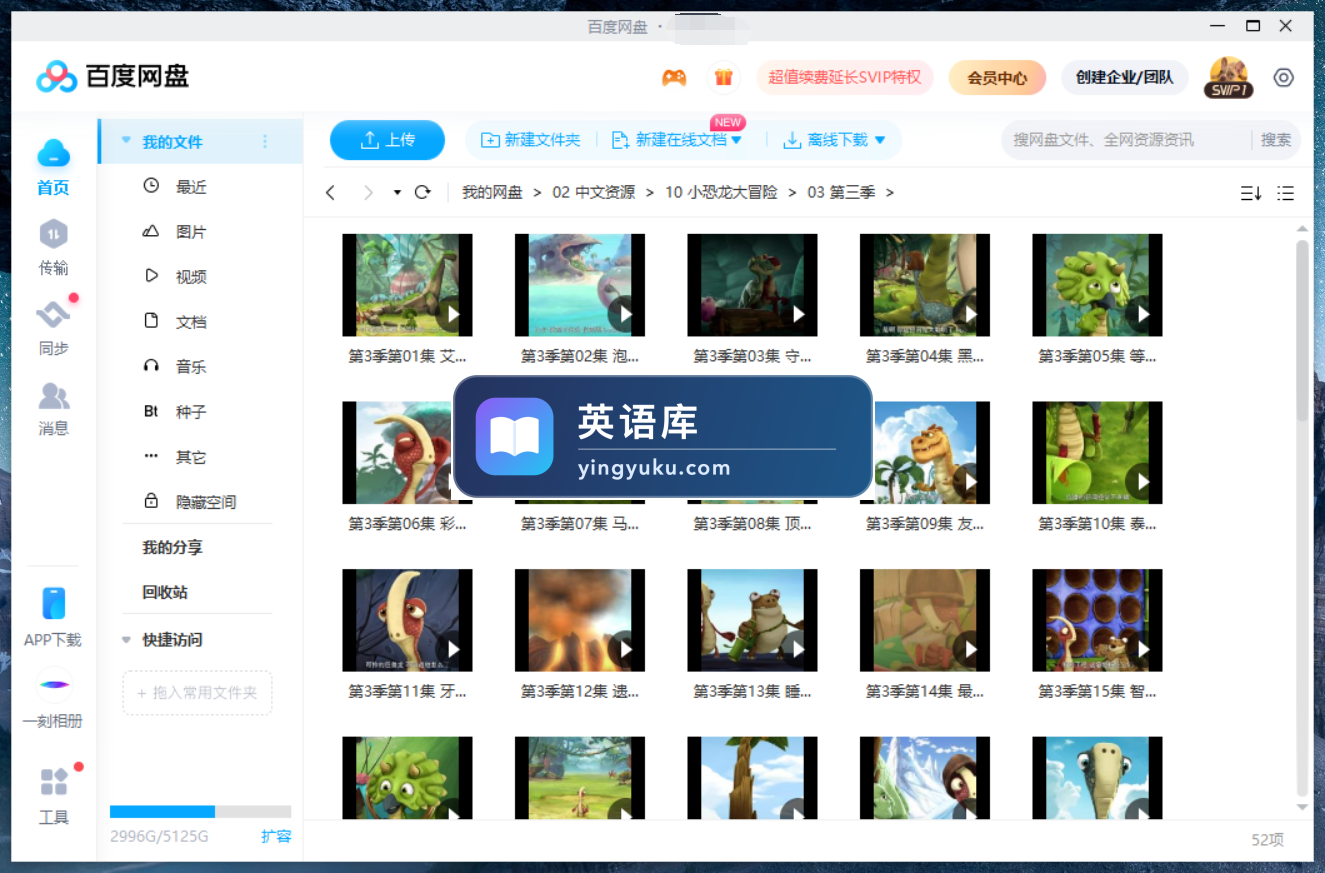Select video 第3季第05集 thumbnail
This screenshot has height=873, width=1325.
pos(1097,285)
